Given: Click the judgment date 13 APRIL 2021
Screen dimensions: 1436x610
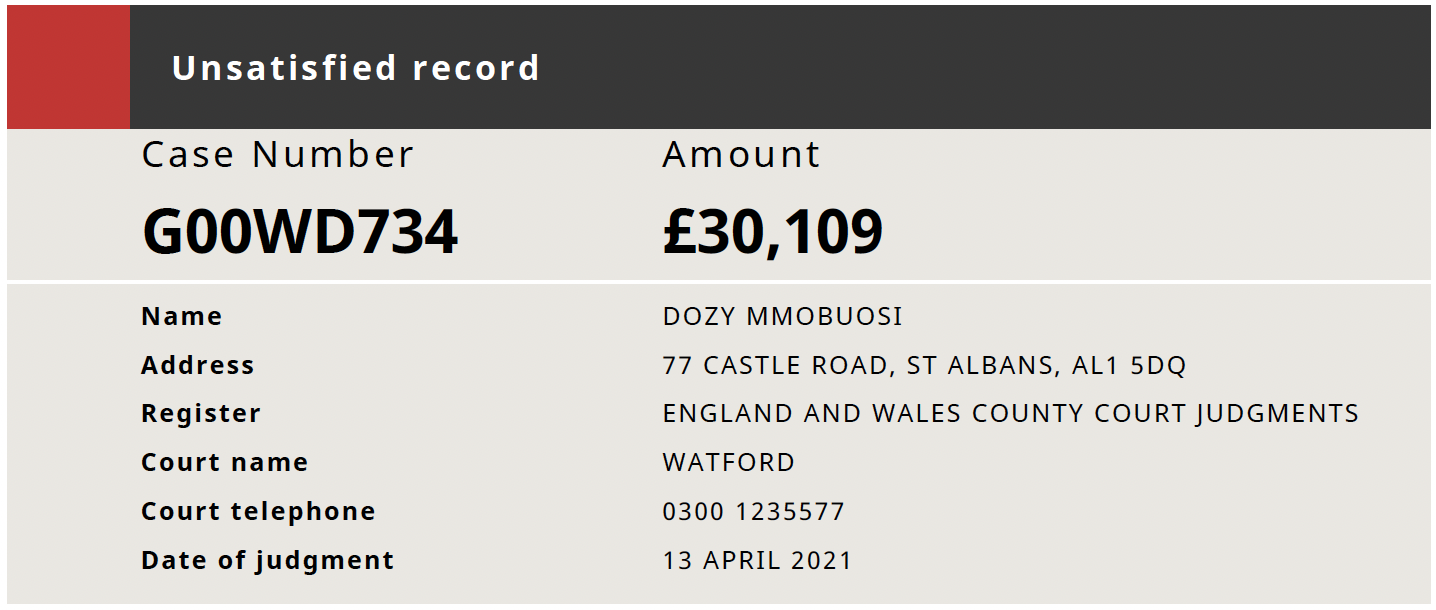Looking at the screenshot, I should point(757,561).
